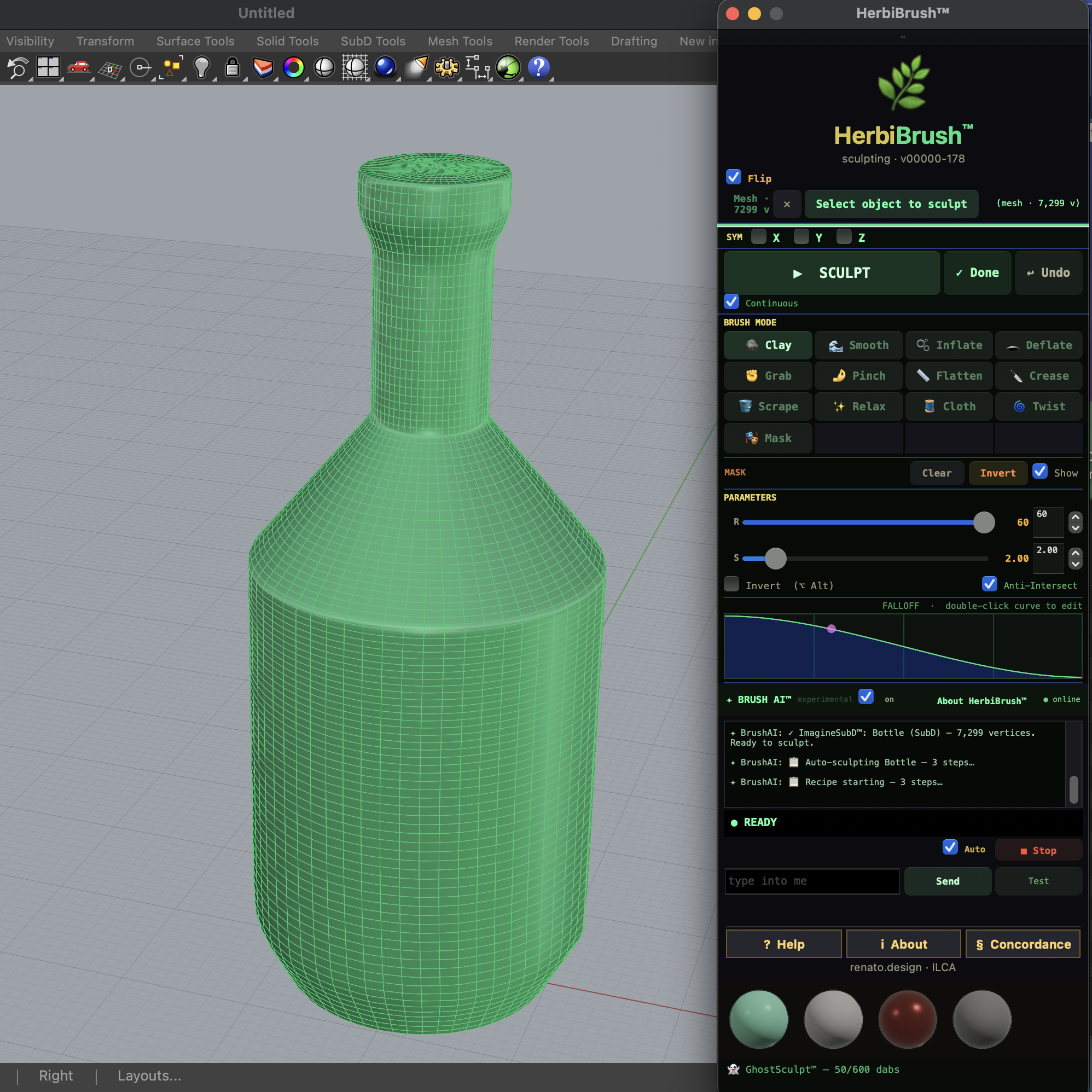Screen dimensions: 1092x1092
Task: Pick the Cloth brush mode
Action: [x=949, y=406]
